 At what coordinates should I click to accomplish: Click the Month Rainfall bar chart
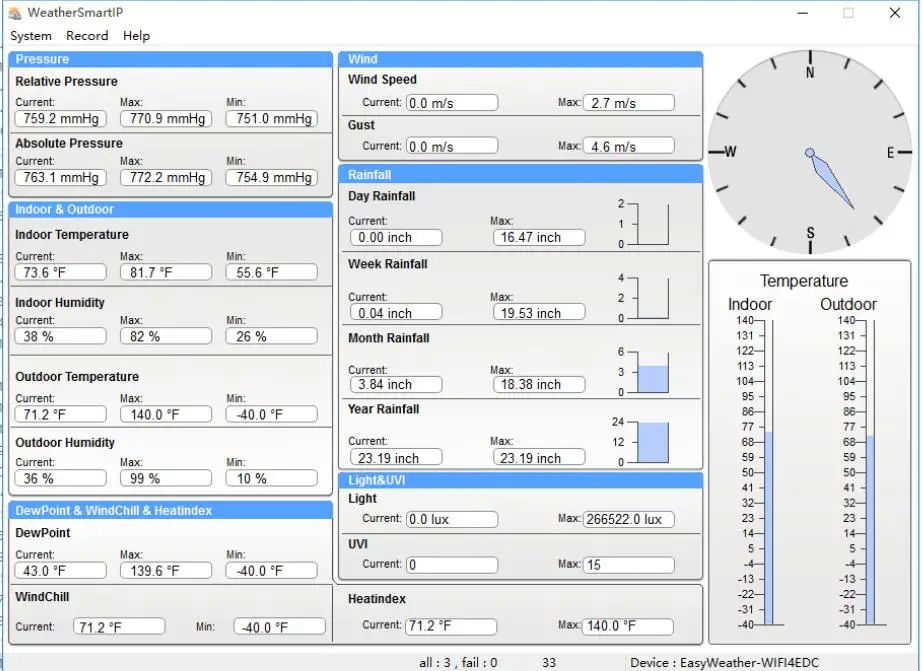[x=653, y=372]
